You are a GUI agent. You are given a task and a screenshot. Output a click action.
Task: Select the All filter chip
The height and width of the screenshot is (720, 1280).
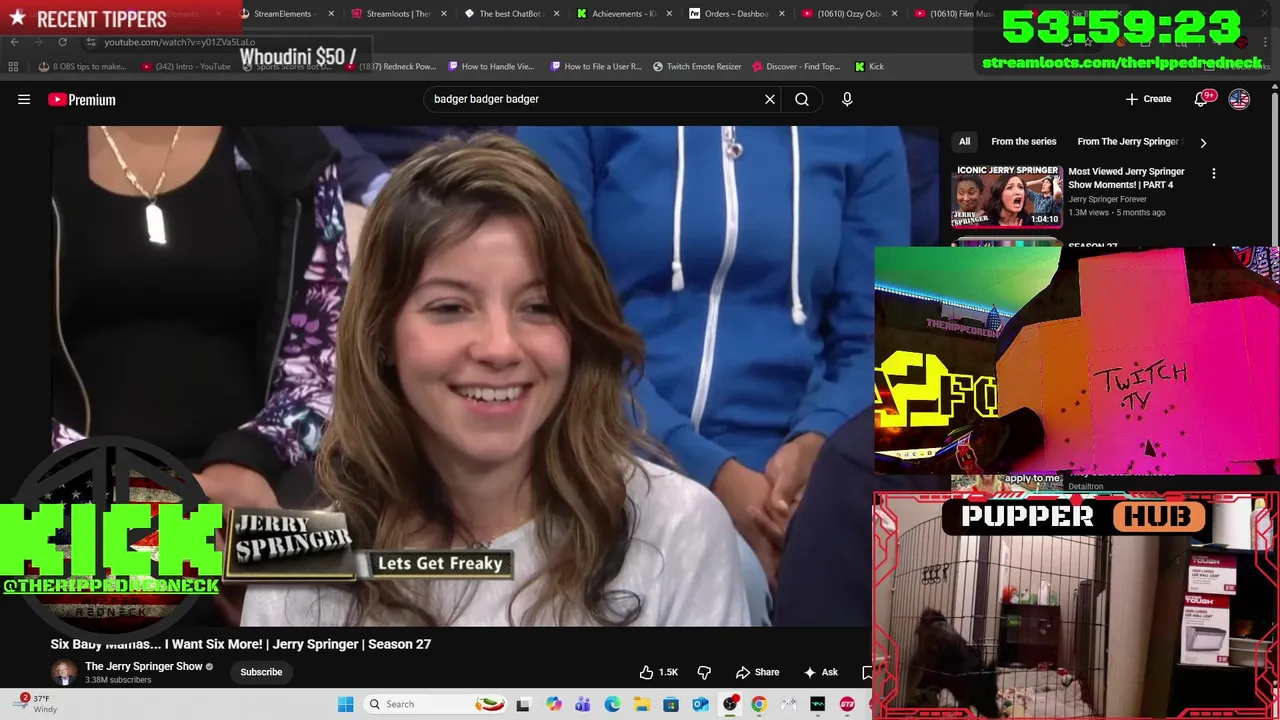[x=964, y=141]
